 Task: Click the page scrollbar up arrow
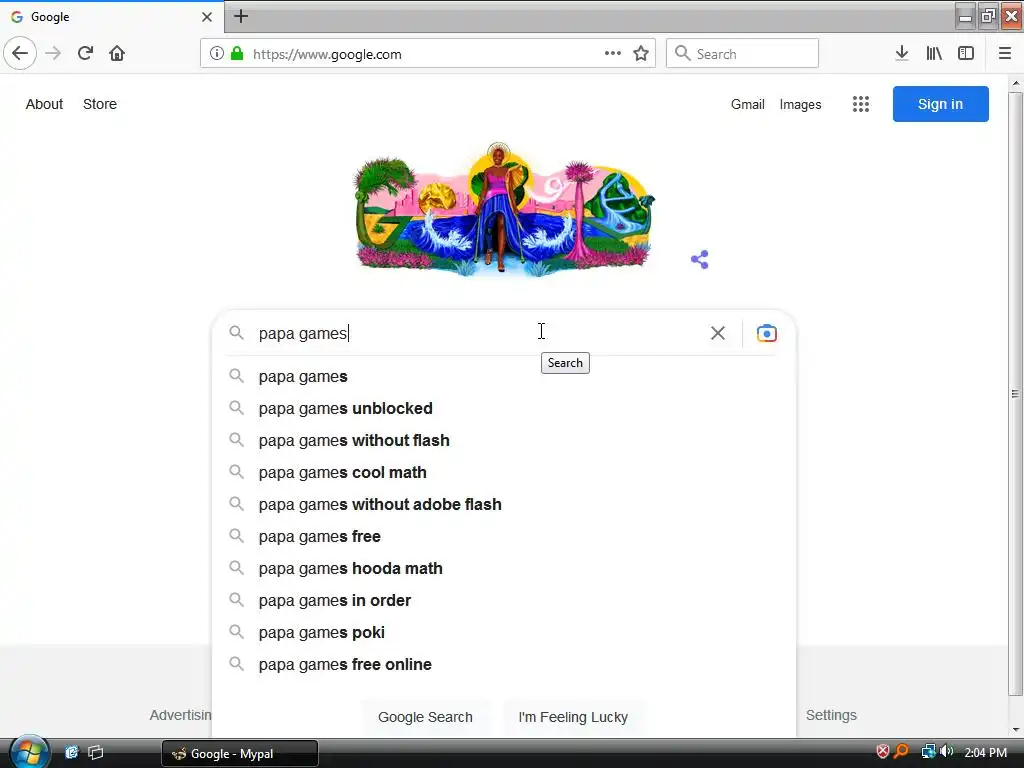[x=1016, y=84]
